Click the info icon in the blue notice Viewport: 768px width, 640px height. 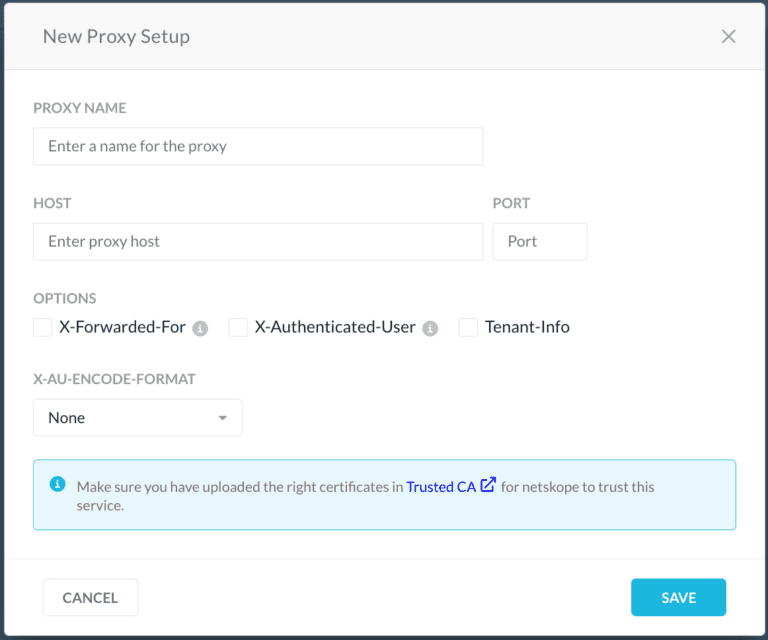[x=58, y=486]
